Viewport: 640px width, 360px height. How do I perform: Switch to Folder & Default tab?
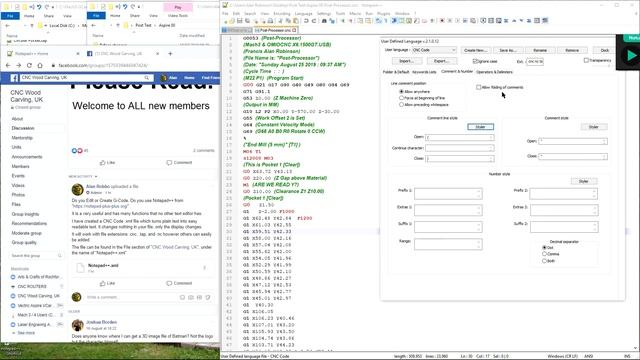[396, 72]
